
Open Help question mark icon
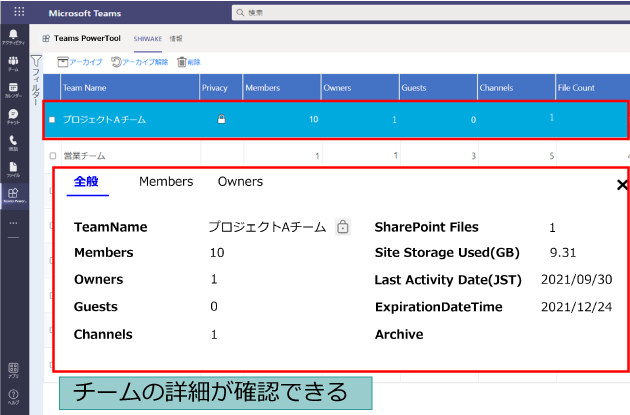tap(13, 397)
